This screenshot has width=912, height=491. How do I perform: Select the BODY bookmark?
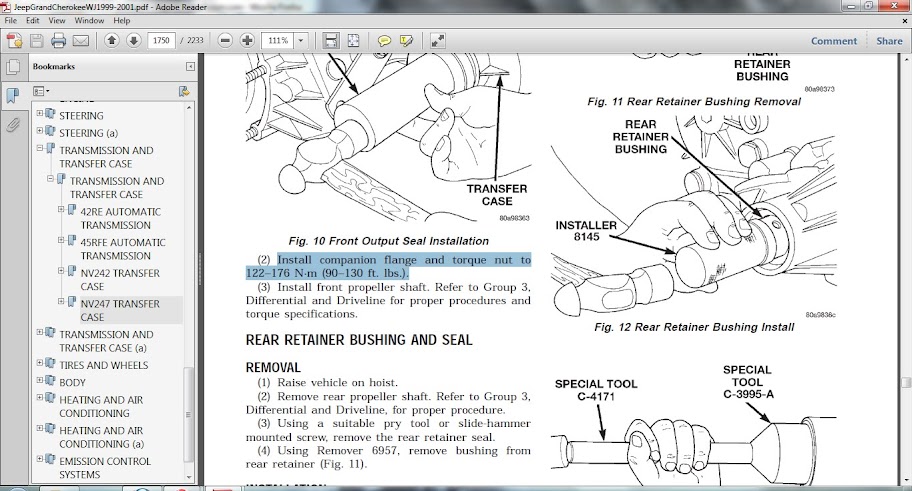[x=72, y=383]
